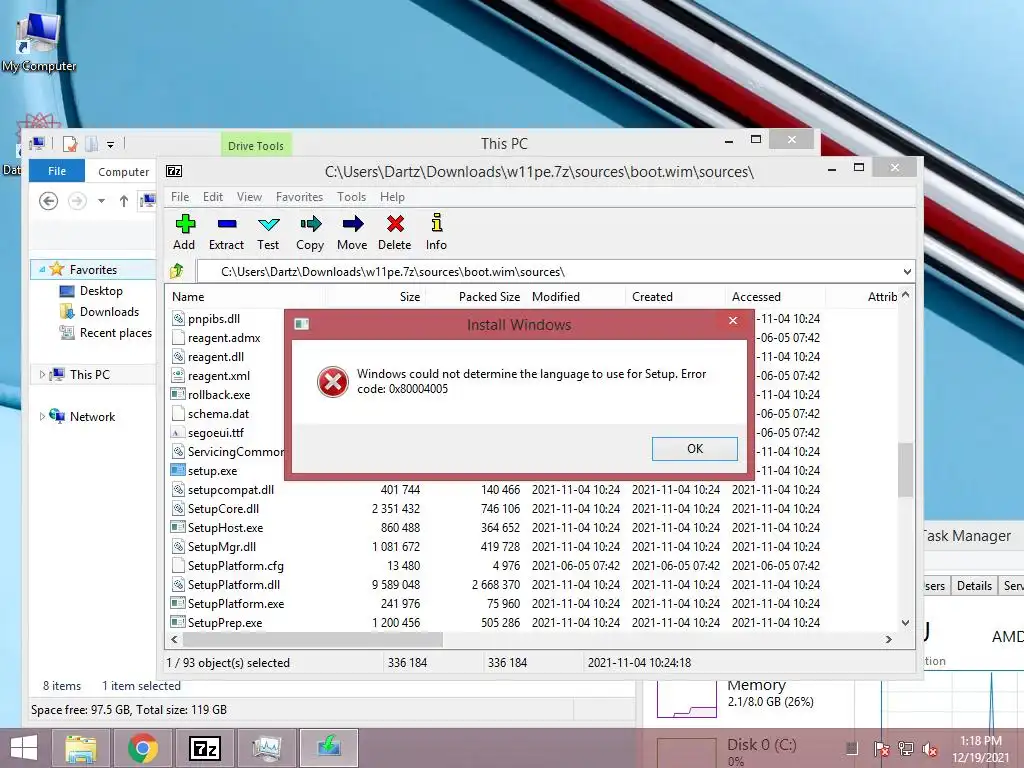Switch to 7-Zip on the taskbar
This screenshot has height=768, width=1024.
[x=204, y=748]
